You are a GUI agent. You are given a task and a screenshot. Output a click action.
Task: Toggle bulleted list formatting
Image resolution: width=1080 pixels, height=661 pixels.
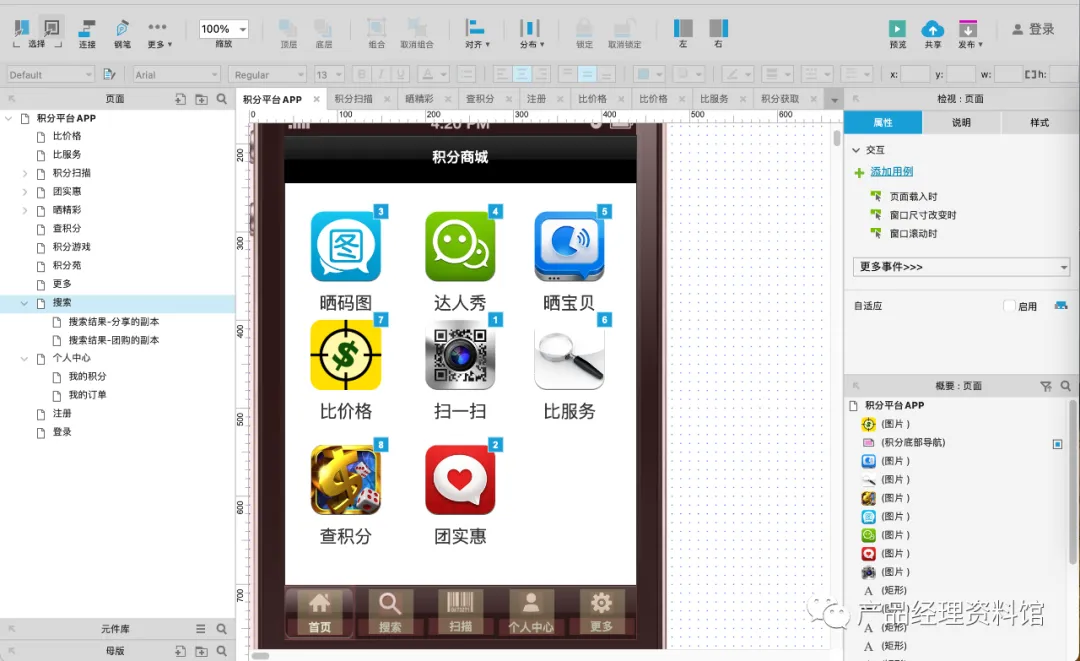[466, 74]
